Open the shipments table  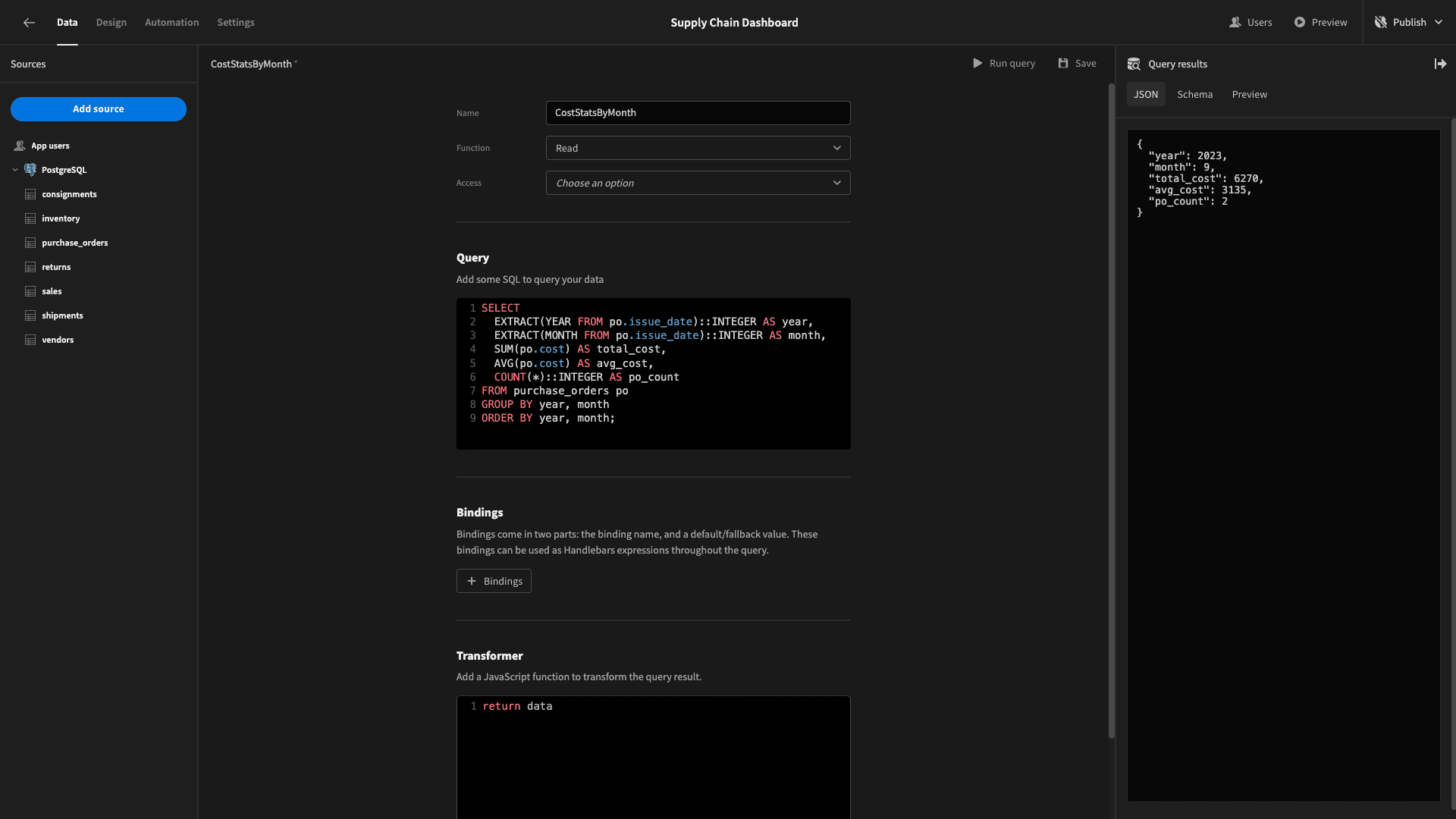(62, 316)
